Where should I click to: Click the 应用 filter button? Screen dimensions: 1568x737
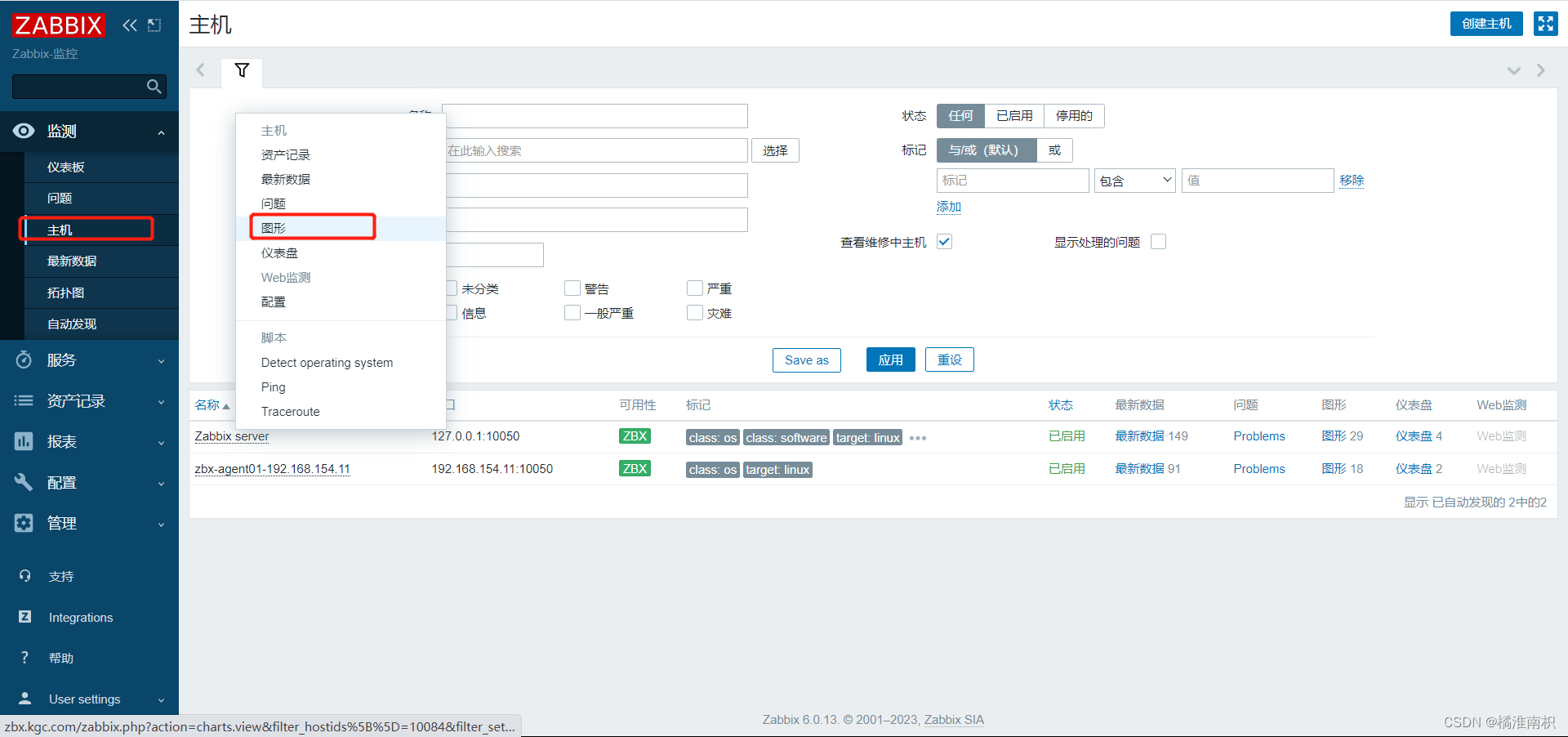click(890, 360)
